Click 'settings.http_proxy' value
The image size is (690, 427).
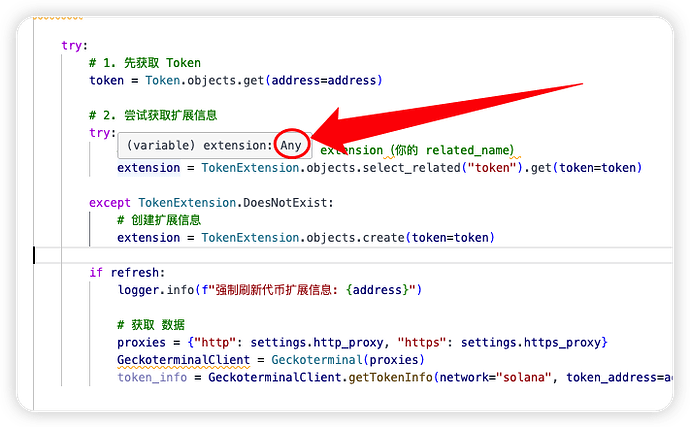[317, 342]
